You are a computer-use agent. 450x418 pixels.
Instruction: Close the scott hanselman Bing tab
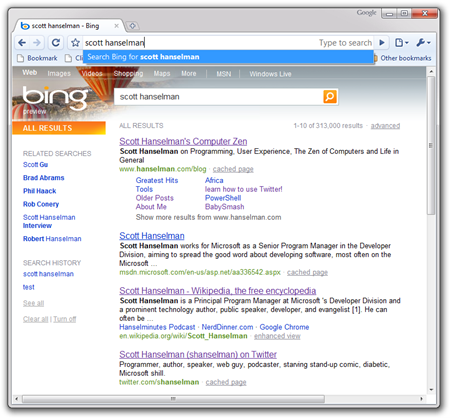click(116, 26)
